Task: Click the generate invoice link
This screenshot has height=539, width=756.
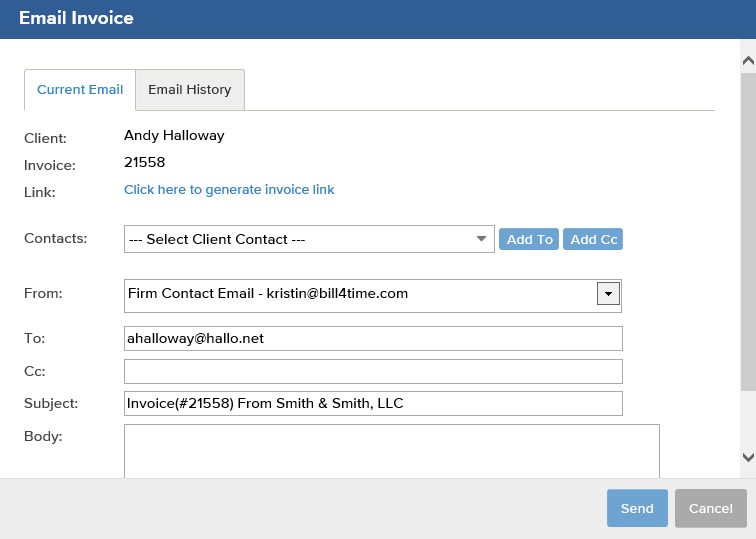Action: click(x=229, y=189)
